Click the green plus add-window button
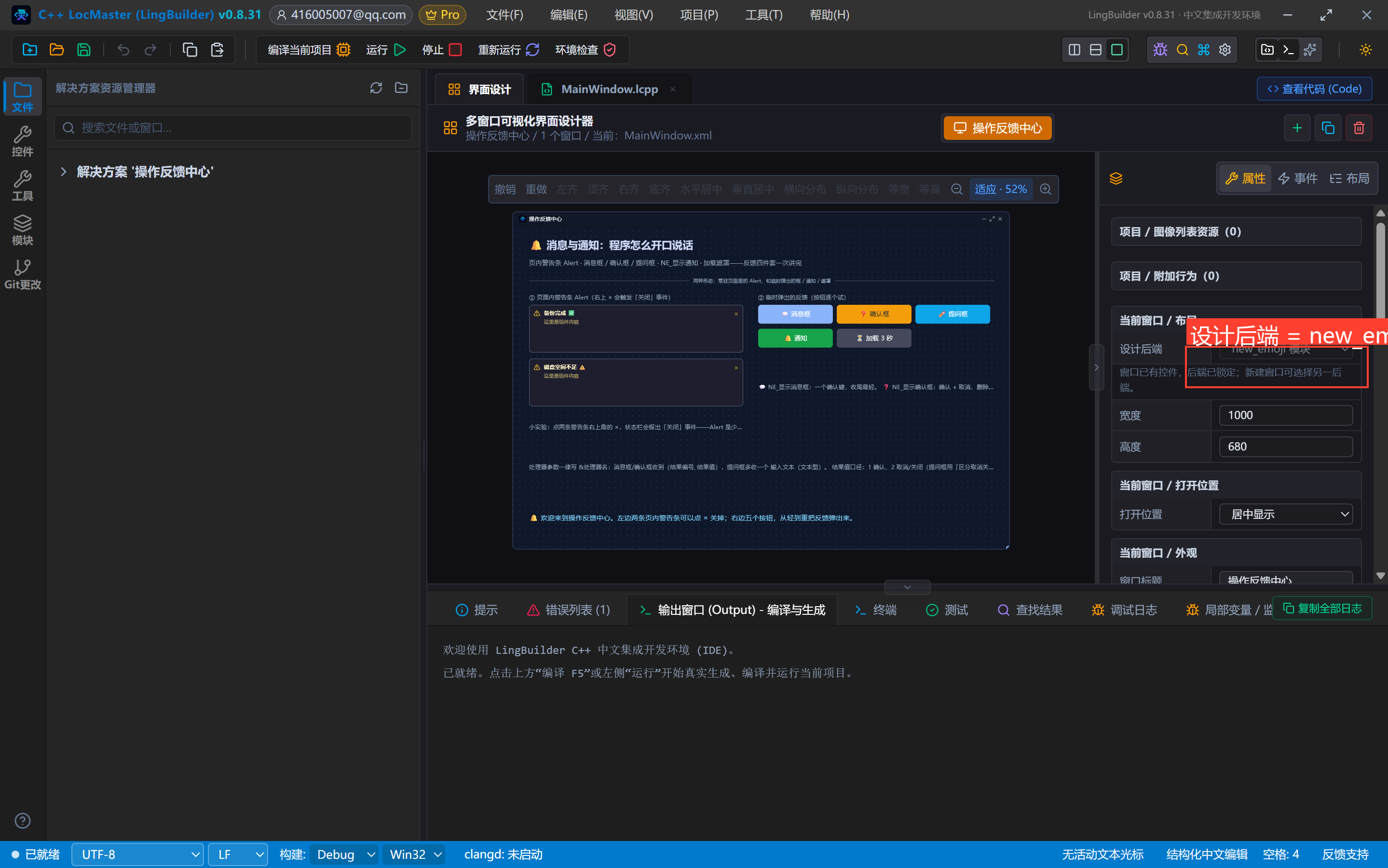The image size is (1388, 868). [1297, 128]
